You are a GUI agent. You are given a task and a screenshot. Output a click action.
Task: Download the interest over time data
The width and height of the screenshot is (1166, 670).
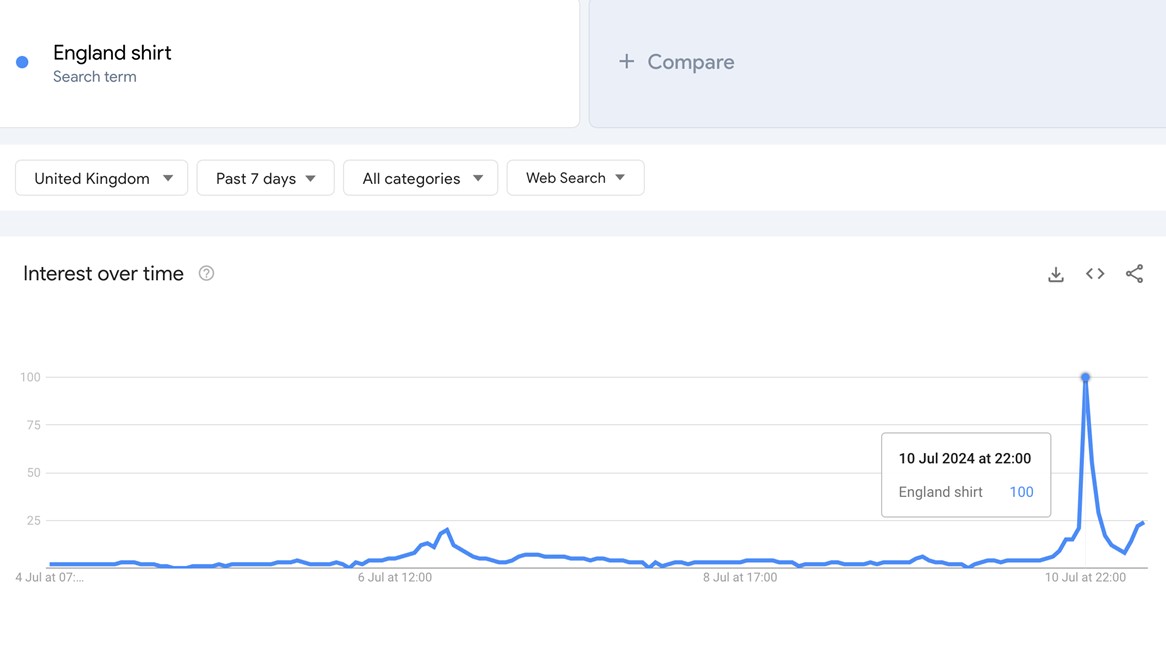tap(1056, 274)
